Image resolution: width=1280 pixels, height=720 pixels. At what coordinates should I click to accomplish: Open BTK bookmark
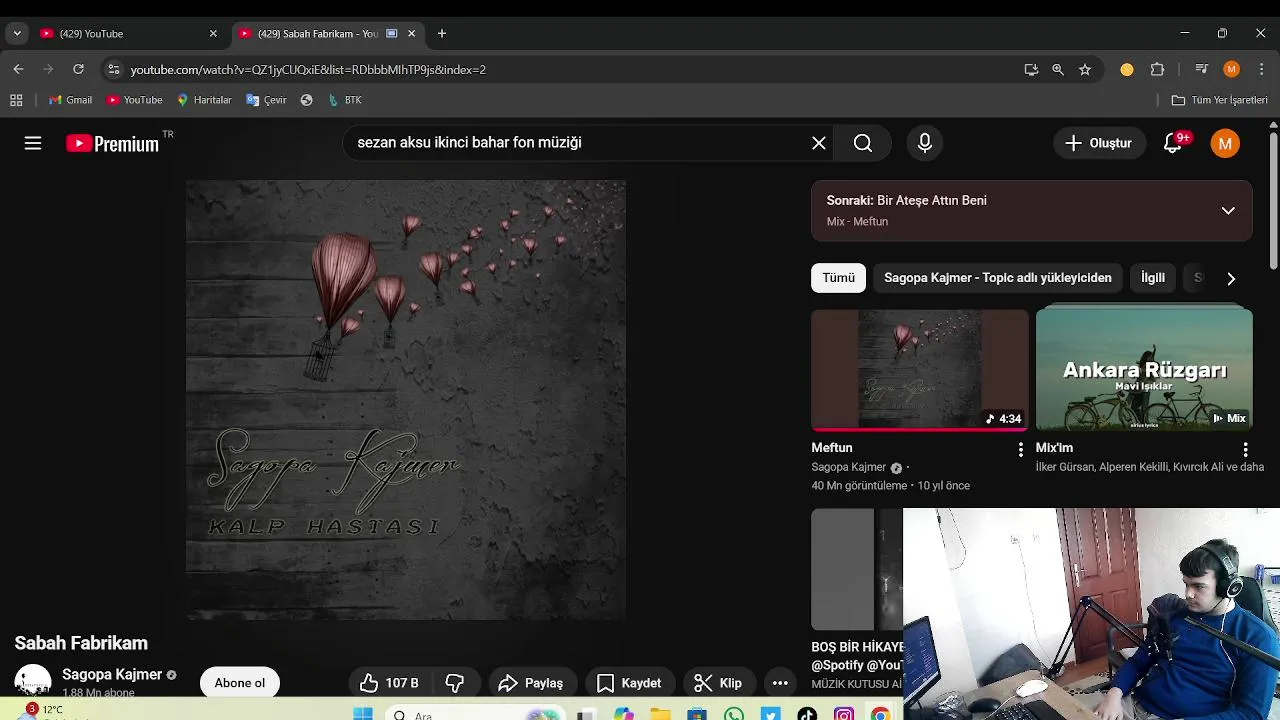pos(345,100)
